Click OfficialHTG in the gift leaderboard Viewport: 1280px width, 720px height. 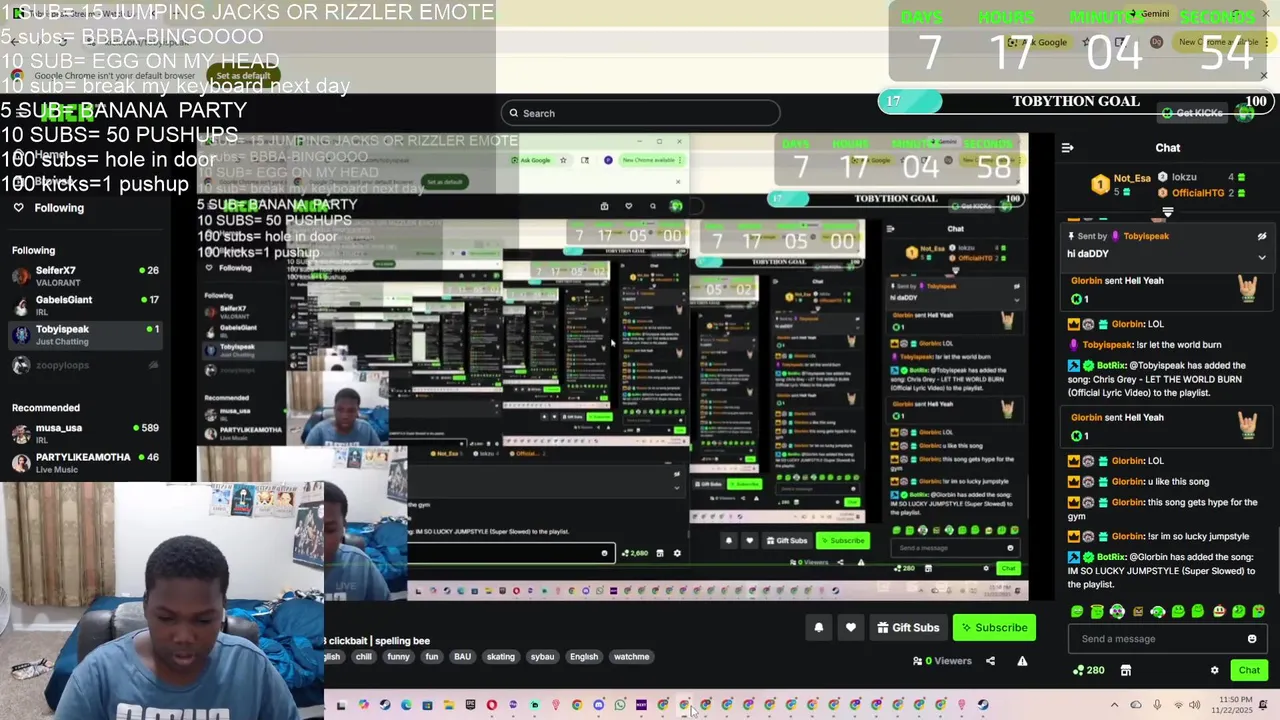click(1191, 192)
